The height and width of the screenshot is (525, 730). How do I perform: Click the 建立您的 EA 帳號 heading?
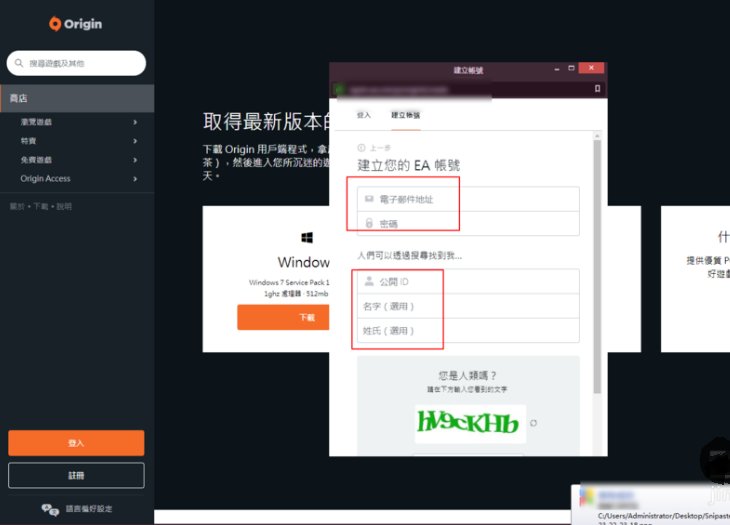[408, 165]
